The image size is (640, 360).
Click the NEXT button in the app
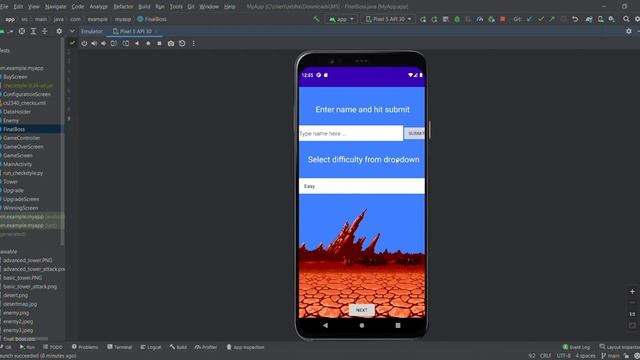[362, 310]
